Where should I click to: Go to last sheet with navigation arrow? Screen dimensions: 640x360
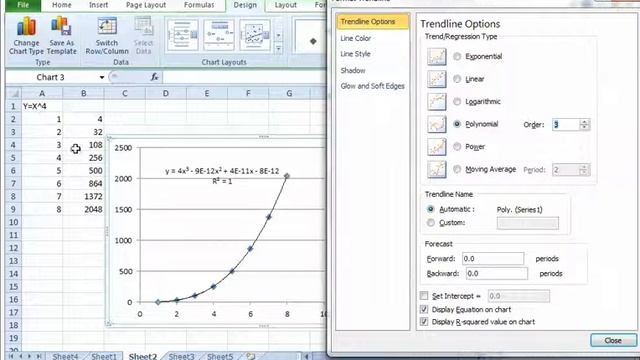(x=39, y=356)
